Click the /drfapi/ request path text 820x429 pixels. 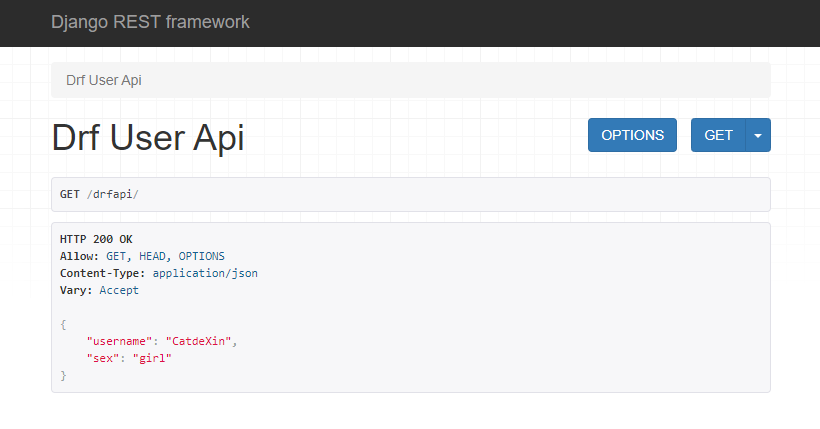pyautogui.click(x=112, y=194)
